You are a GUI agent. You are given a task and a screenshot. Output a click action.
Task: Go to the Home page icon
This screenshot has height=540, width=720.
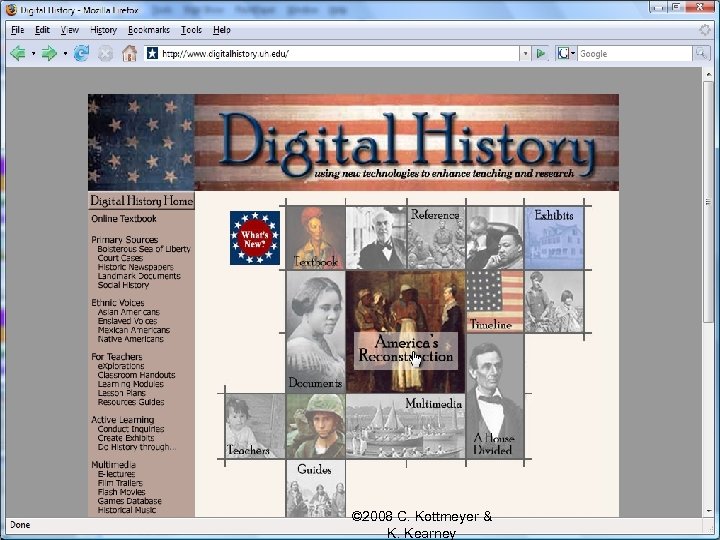129,54
